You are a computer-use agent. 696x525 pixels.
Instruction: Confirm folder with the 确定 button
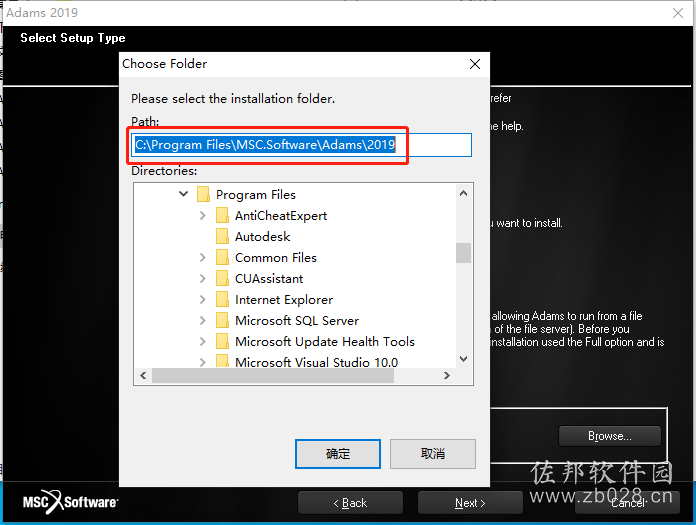(338, 454)
